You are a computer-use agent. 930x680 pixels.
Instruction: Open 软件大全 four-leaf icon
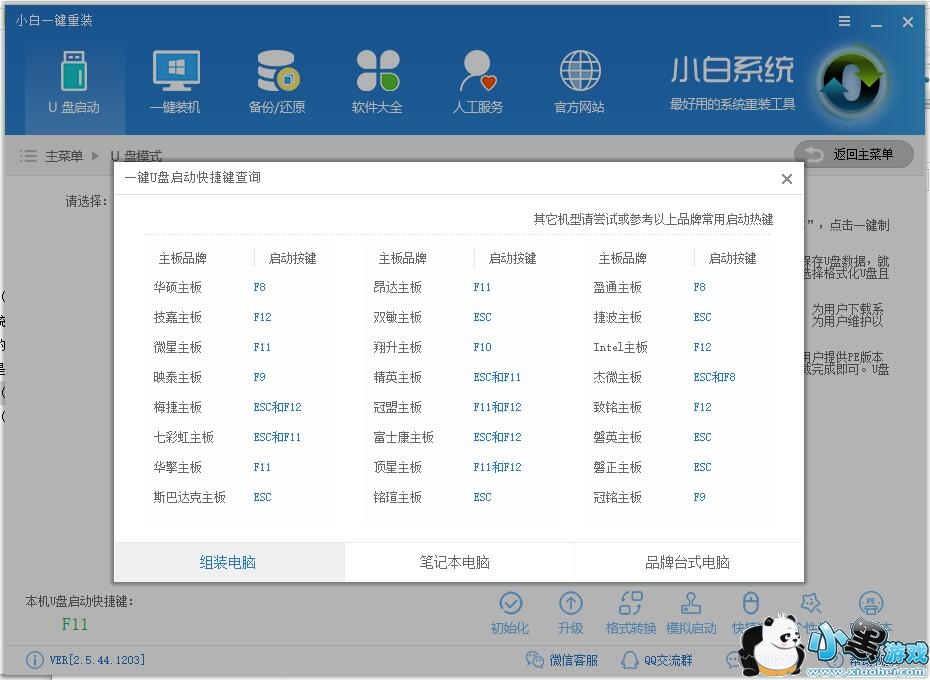pyautogui.click(x=378, y=71)
